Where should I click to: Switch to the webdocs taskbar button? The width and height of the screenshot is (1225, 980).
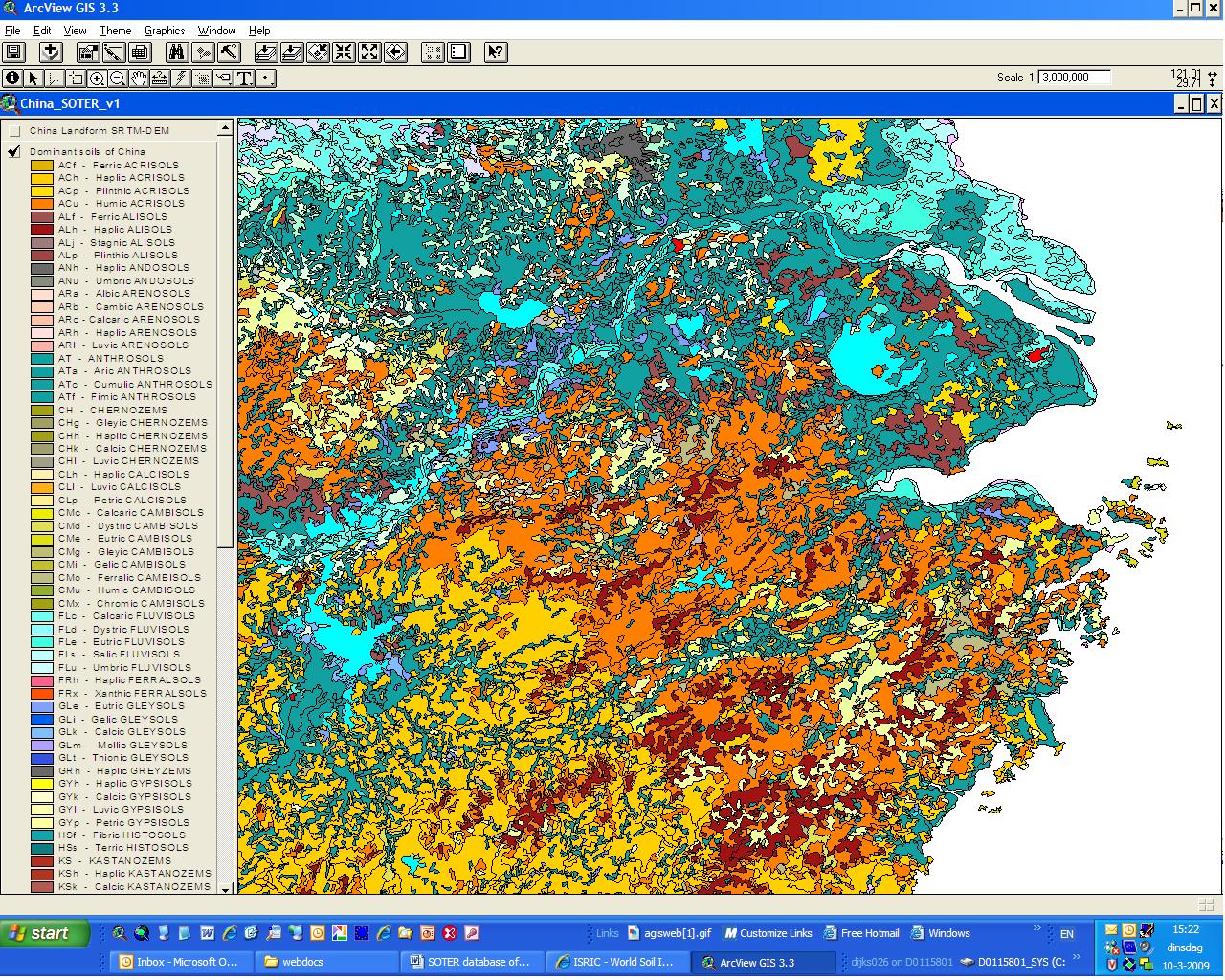pos(325,962)
